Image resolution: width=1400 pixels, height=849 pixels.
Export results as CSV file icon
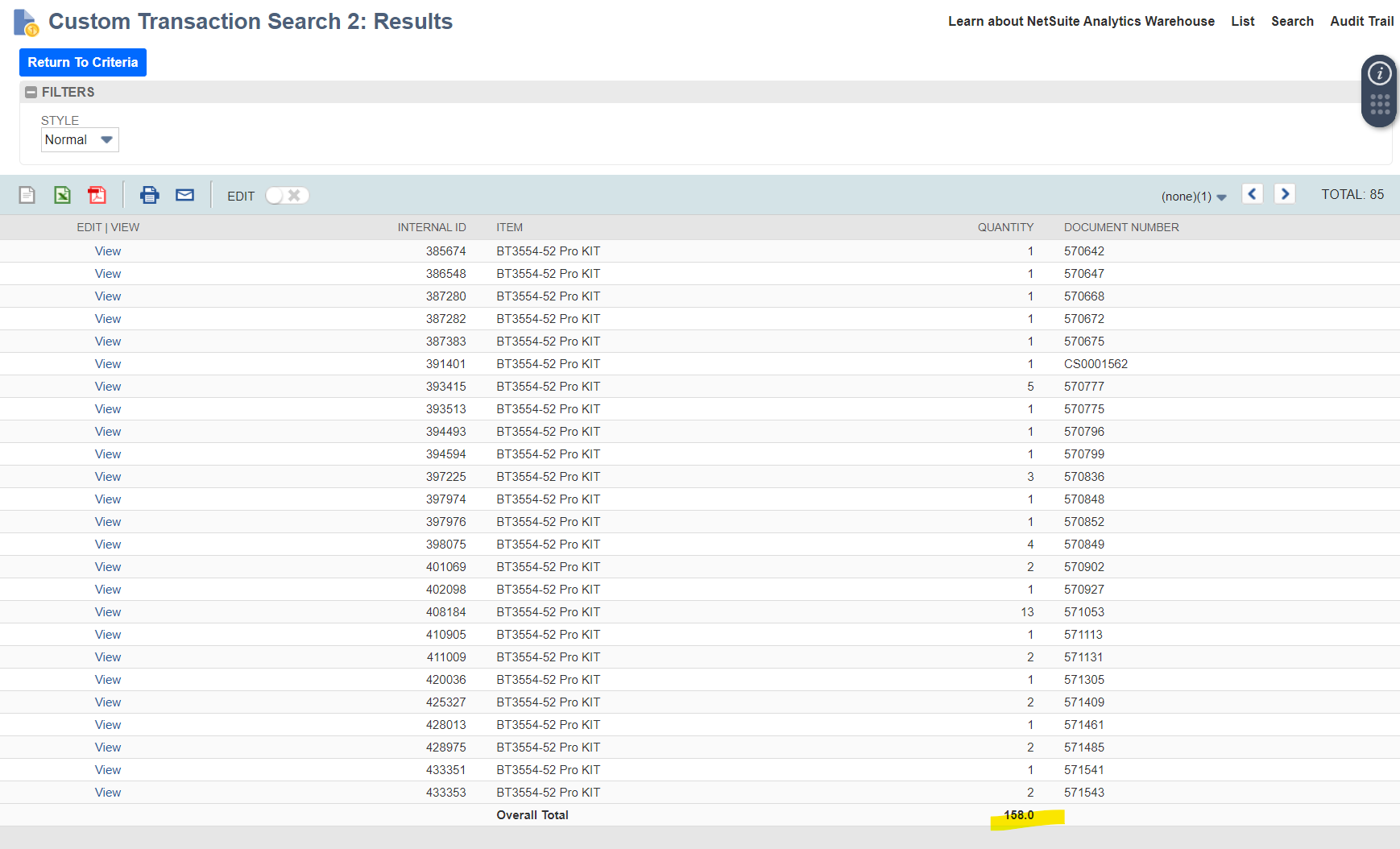27,195
